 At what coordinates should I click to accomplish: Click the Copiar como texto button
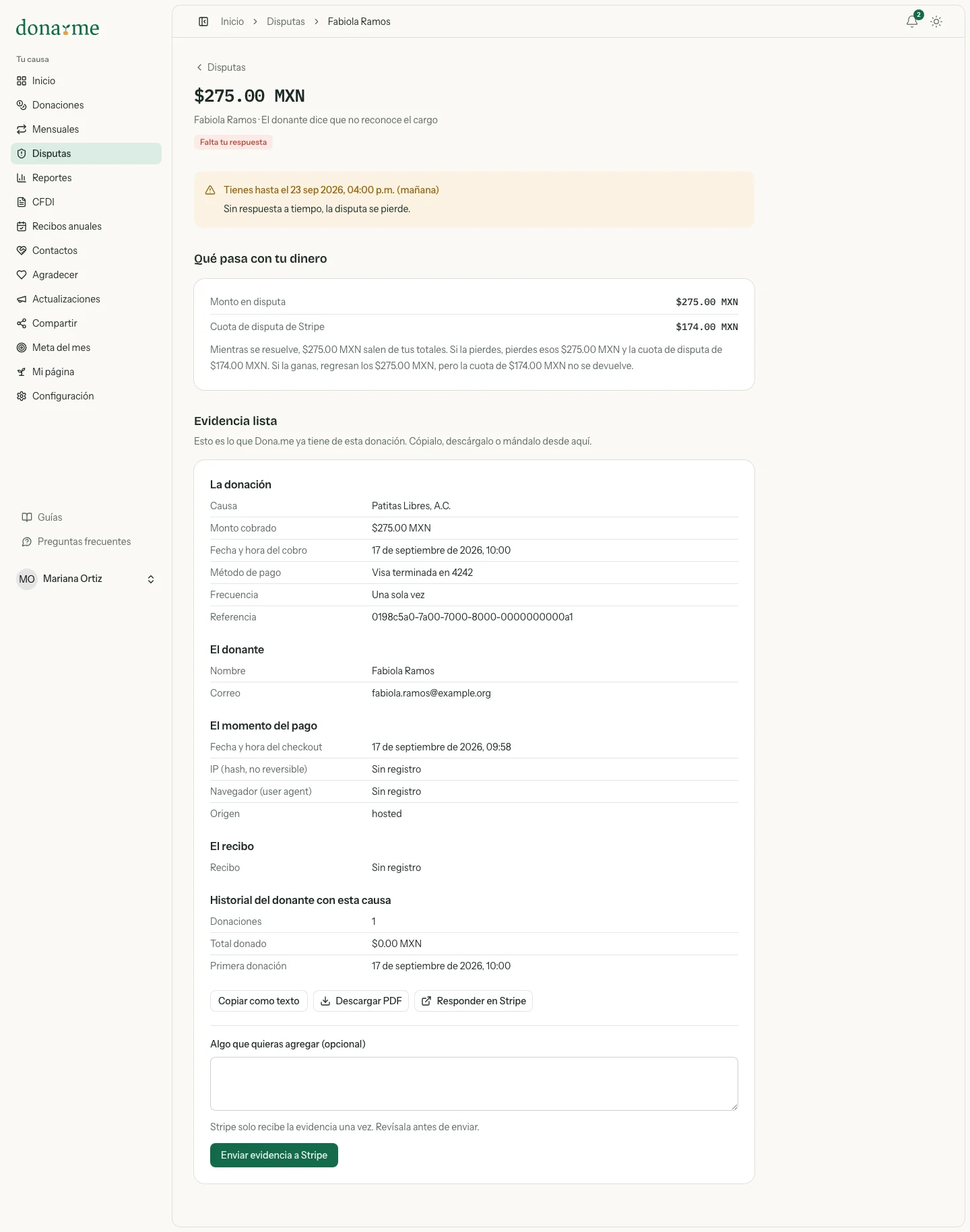(x=259, y=1001)
